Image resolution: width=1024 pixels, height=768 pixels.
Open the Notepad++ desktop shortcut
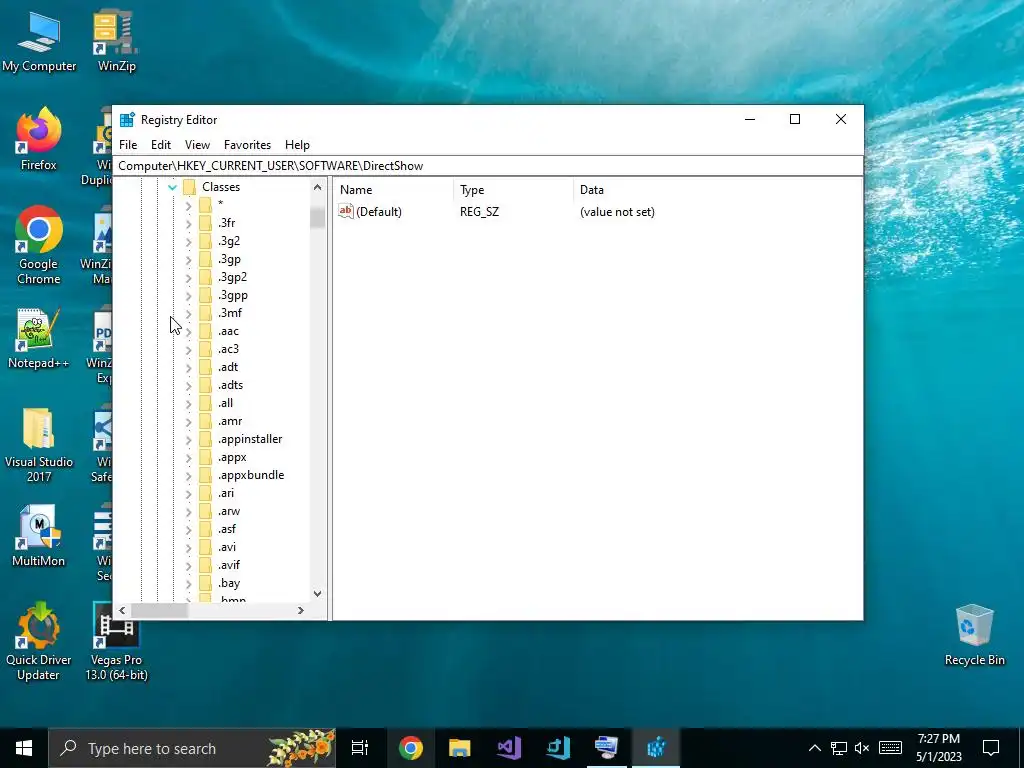pos(39,338)
